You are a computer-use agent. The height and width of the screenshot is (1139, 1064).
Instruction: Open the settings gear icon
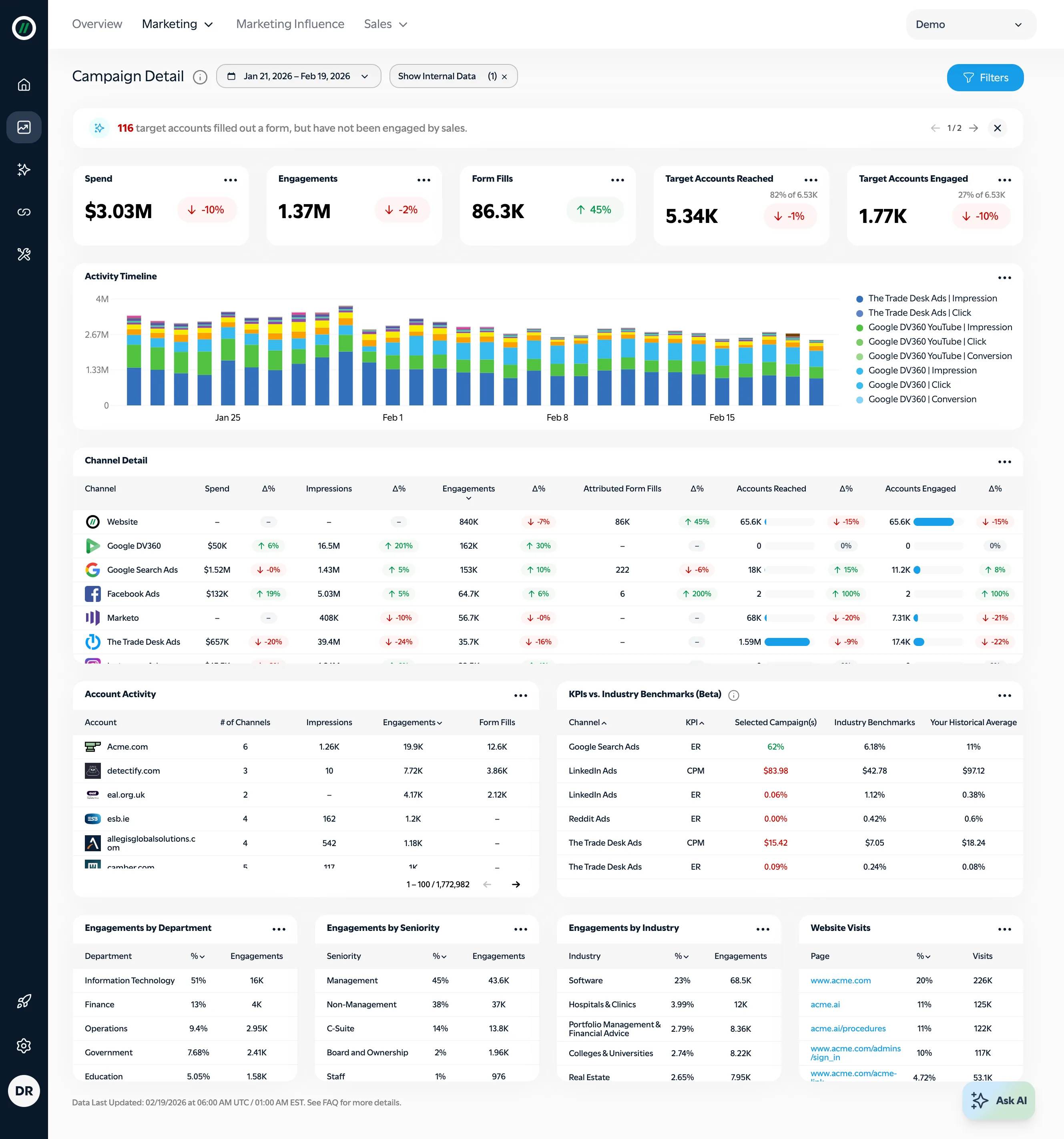(x=24, y=1046)
